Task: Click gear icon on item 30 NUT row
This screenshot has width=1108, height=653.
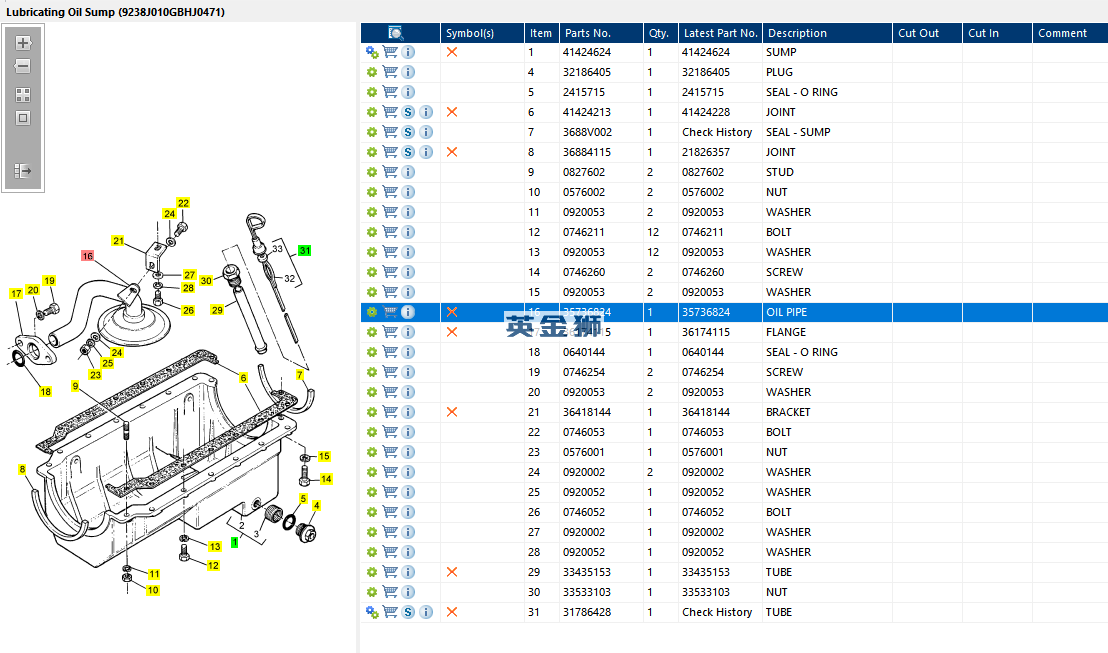Action: (372, 592)
